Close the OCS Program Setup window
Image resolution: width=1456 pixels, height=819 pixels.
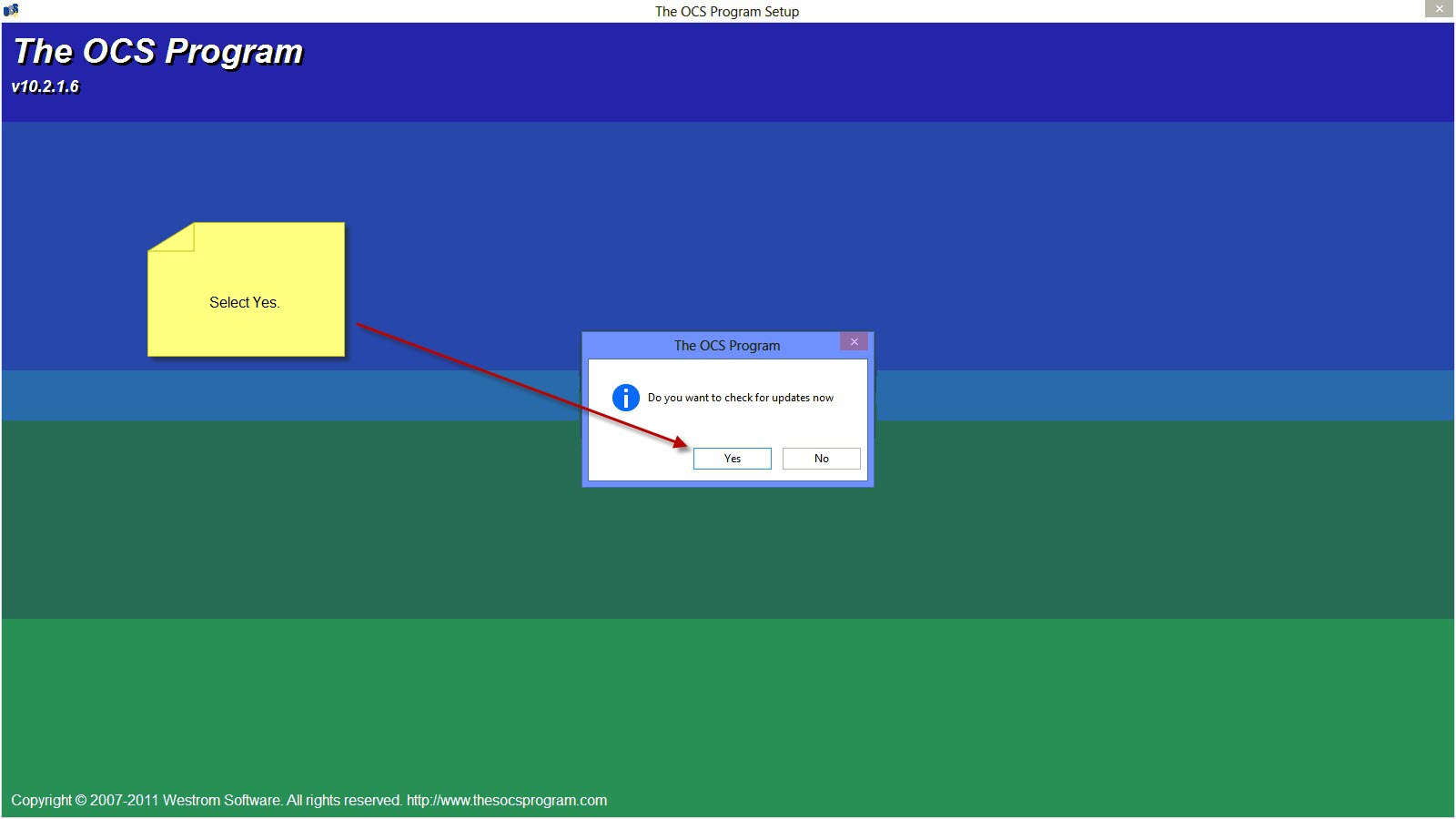point(1439,8)
